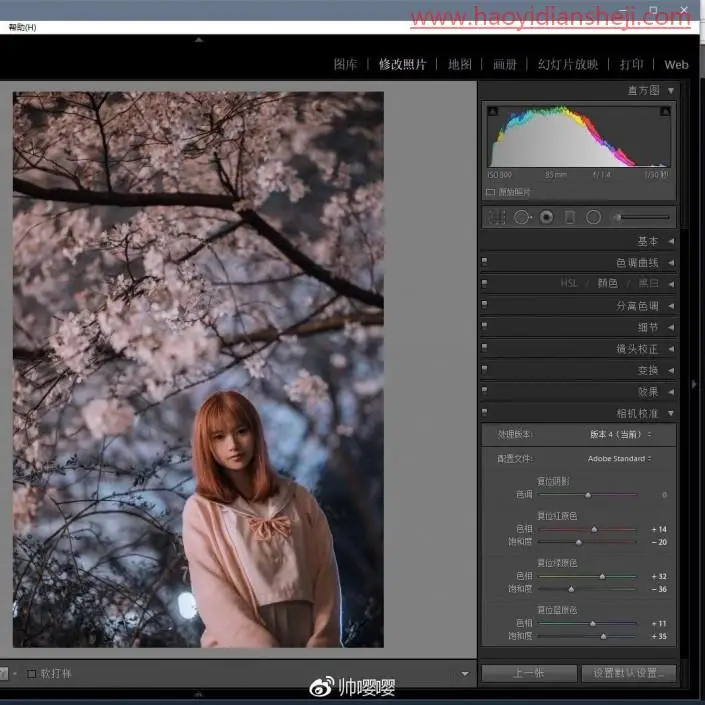Collapse the 直方图 histogram panel

pyautogui.click(x=671, y=91)
